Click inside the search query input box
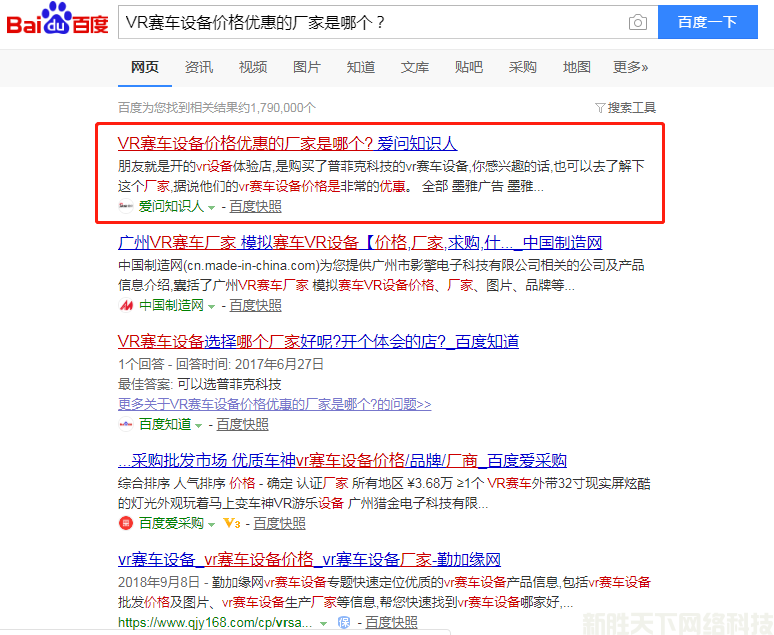This screenshot has height=635, width=774. coord(370,22)
